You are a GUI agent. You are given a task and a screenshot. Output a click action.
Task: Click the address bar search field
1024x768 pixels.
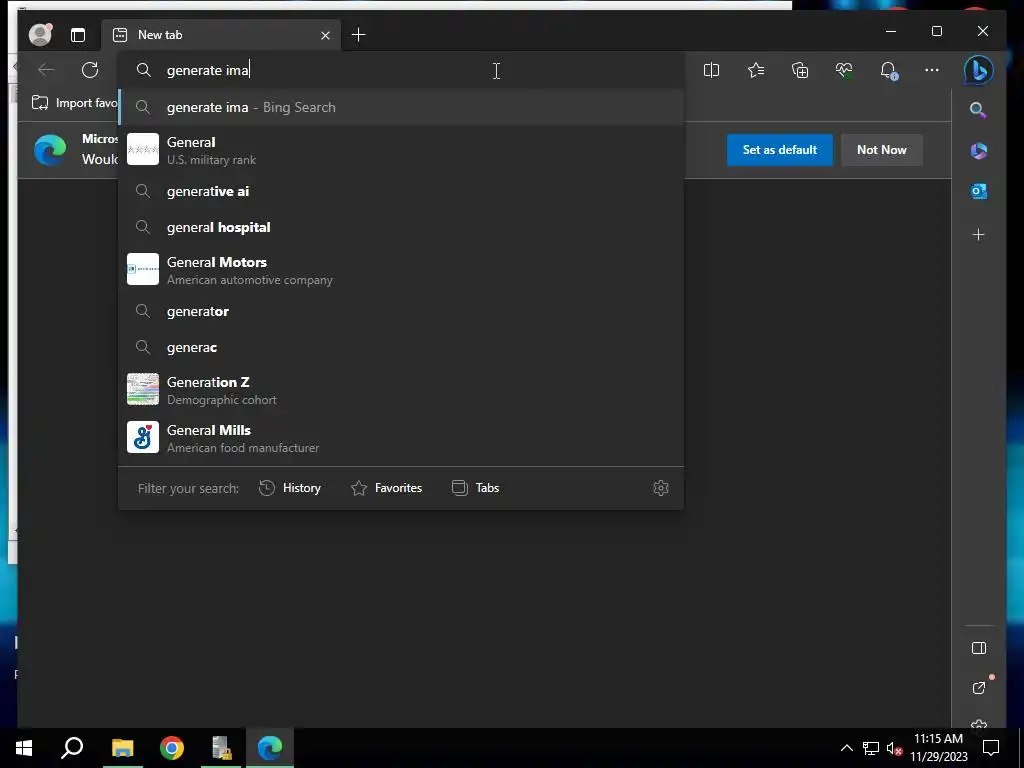[x=401, y=70]
